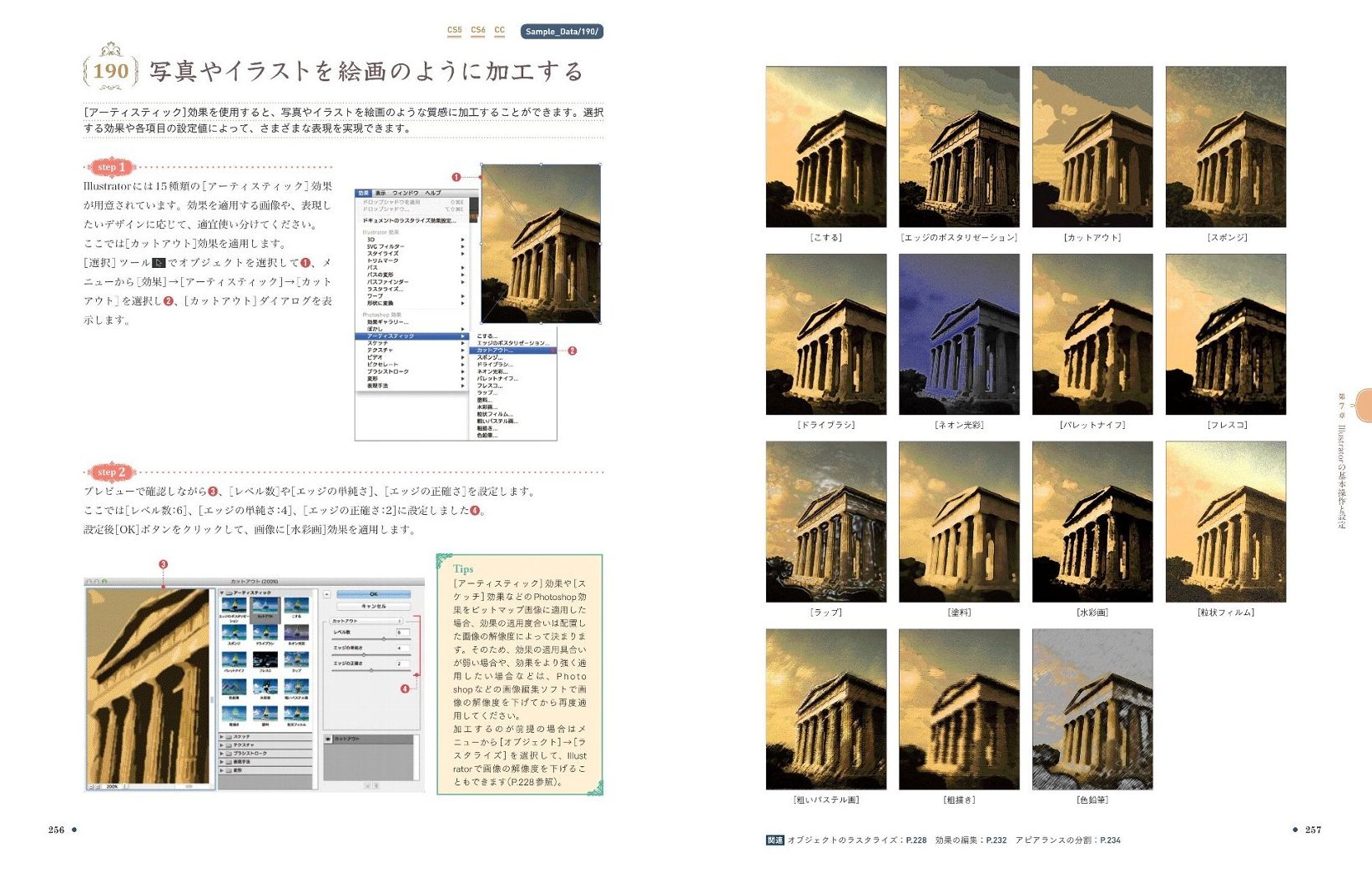1372x873 pixels.
Task: Select the フレスコ dark filter thumbnail
Action: click(x=265, y=659)
